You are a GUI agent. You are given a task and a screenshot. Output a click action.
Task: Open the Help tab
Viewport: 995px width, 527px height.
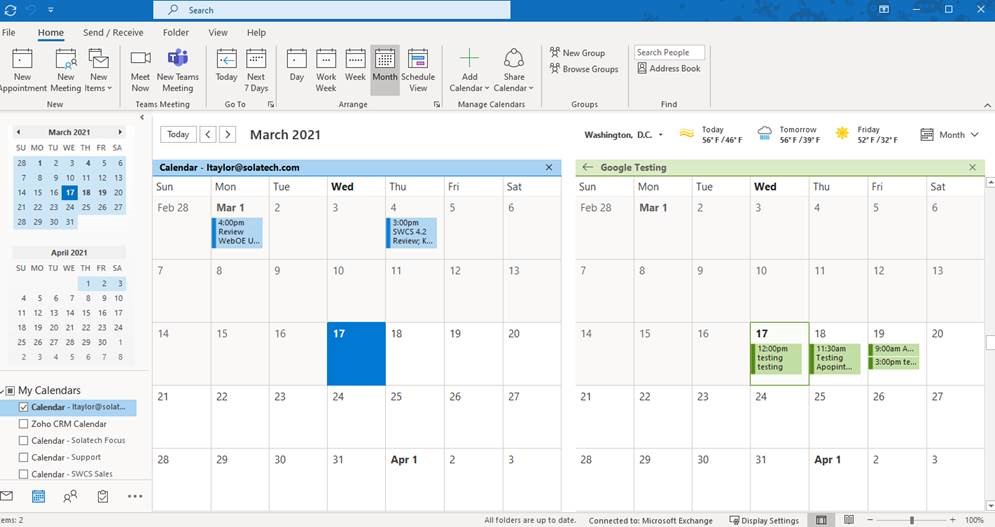click(256, 32)
